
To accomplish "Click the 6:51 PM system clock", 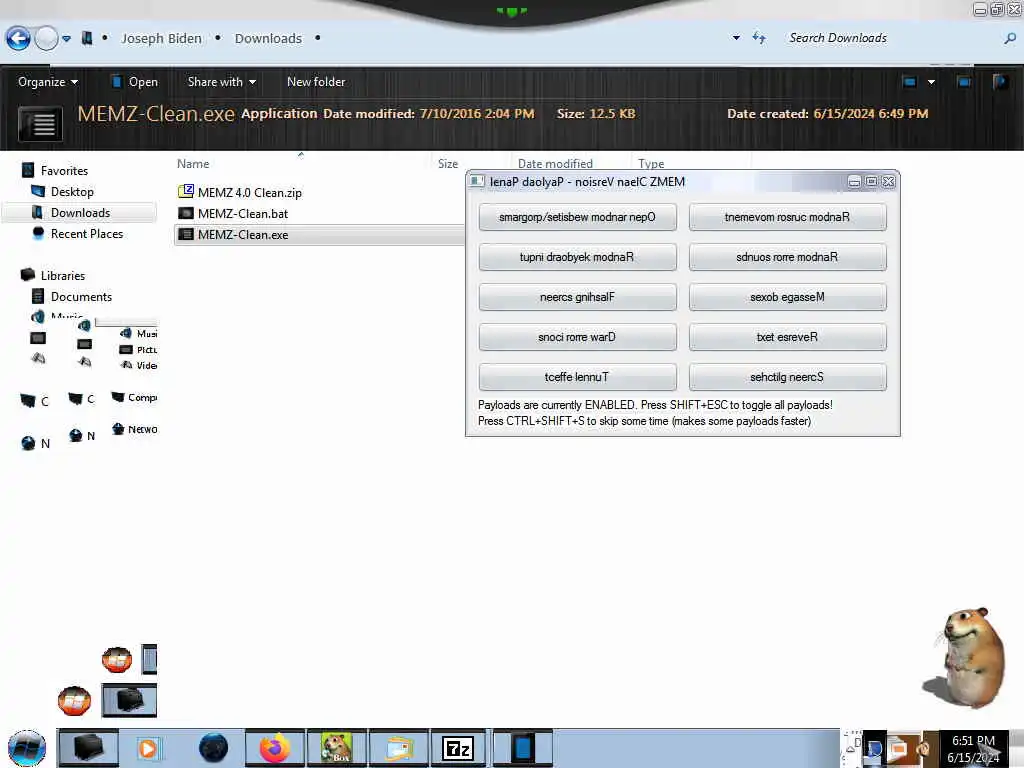I will point(973,749).
